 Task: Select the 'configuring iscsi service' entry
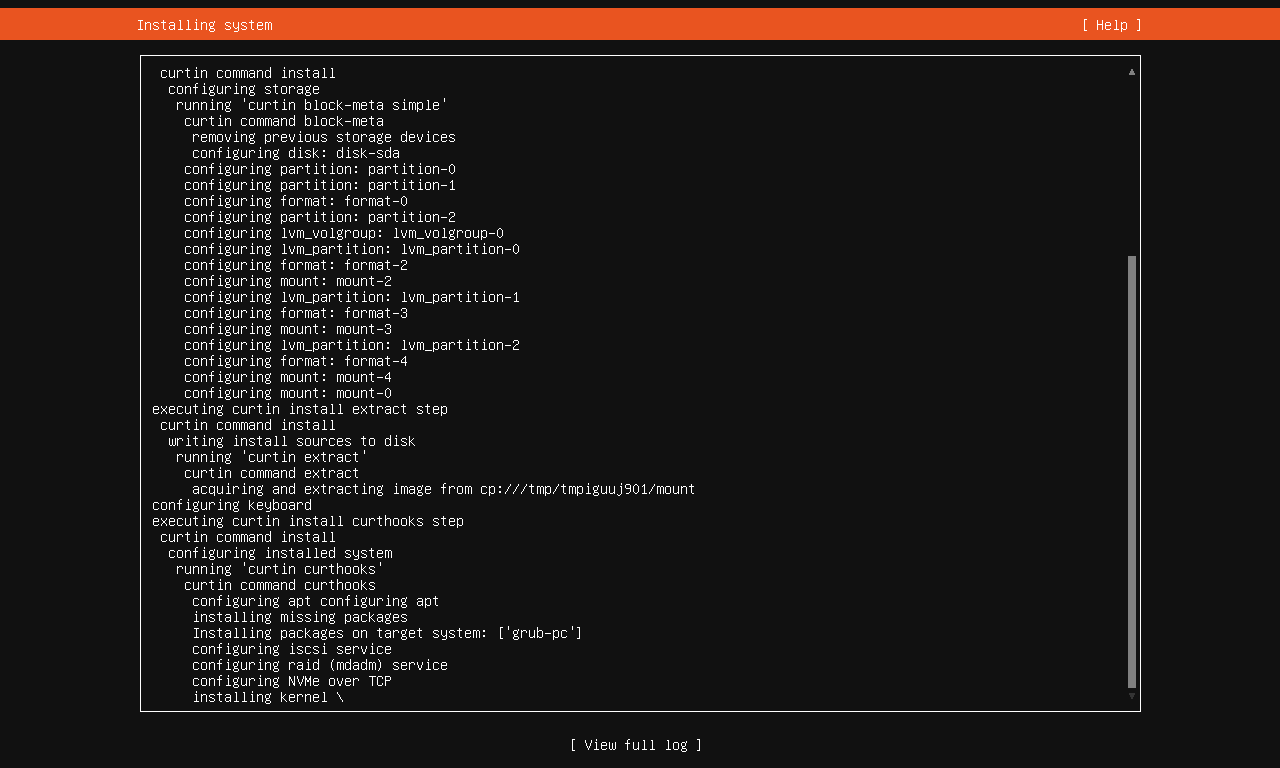[x=291, y=649]
